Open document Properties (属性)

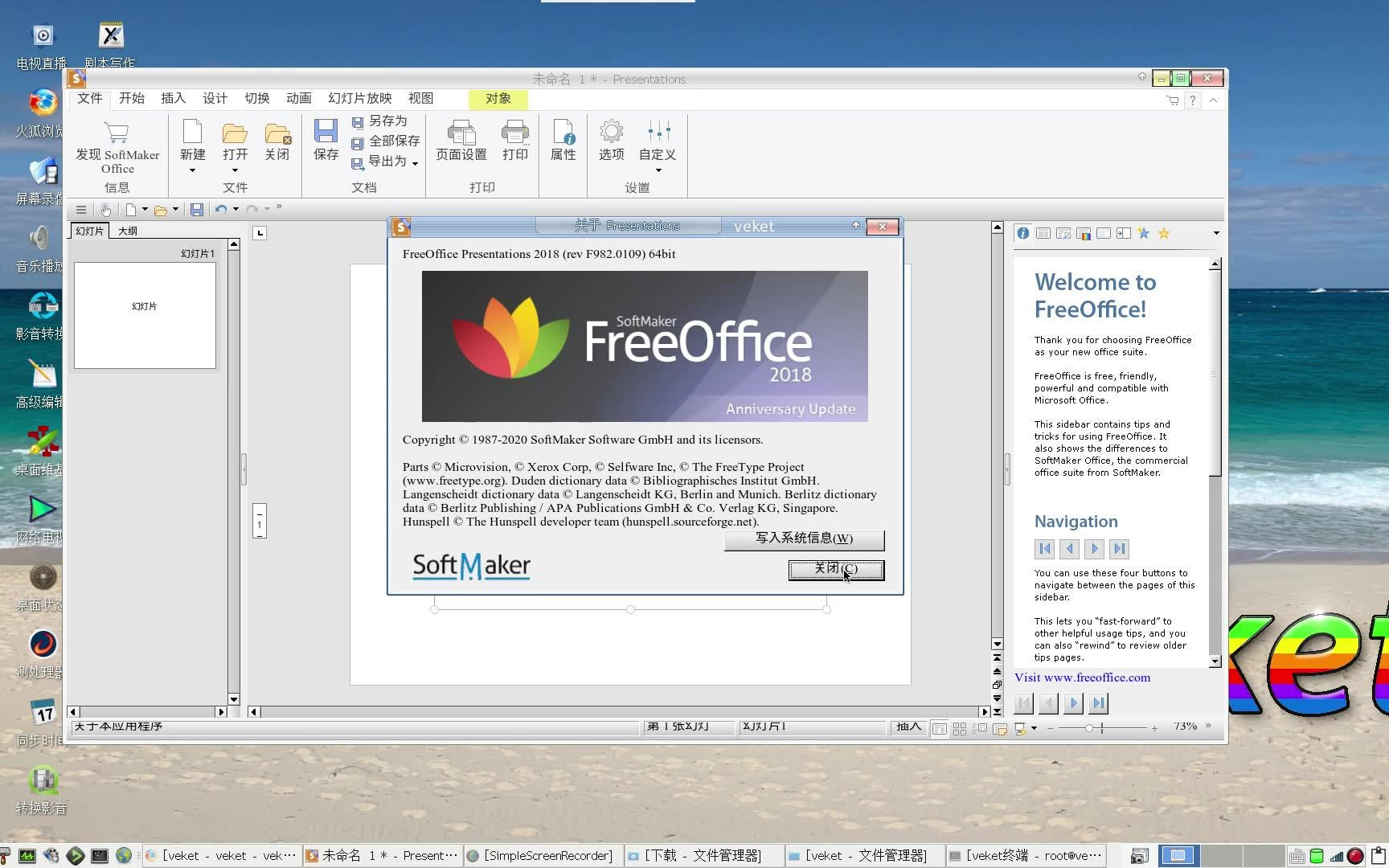pos(563,140)
